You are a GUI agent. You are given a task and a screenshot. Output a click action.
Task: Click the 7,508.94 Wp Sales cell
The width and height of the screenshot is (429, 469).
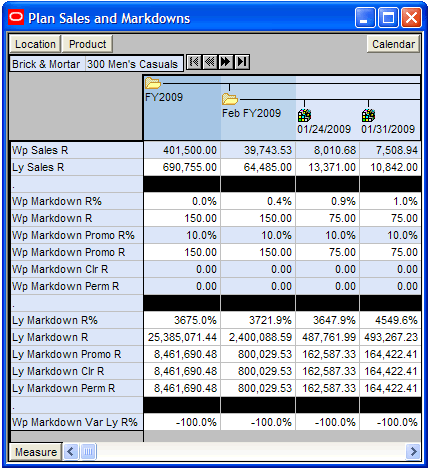(390, 150)
